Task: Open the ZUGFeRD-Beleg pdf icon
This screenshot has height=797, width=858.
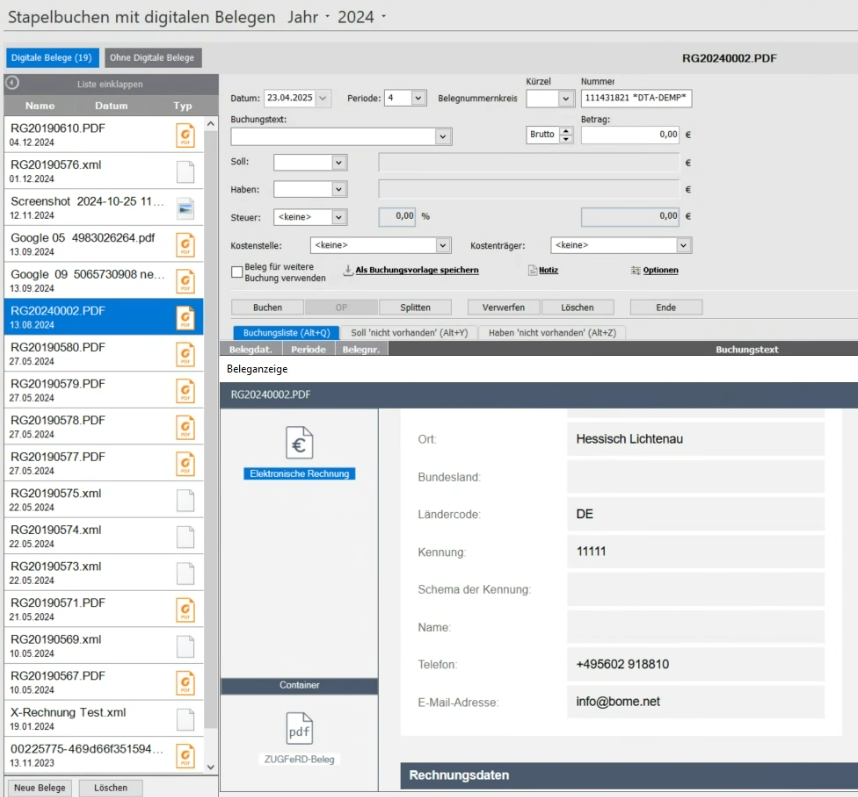Action: pyautogui.click(x=299, y=728)
